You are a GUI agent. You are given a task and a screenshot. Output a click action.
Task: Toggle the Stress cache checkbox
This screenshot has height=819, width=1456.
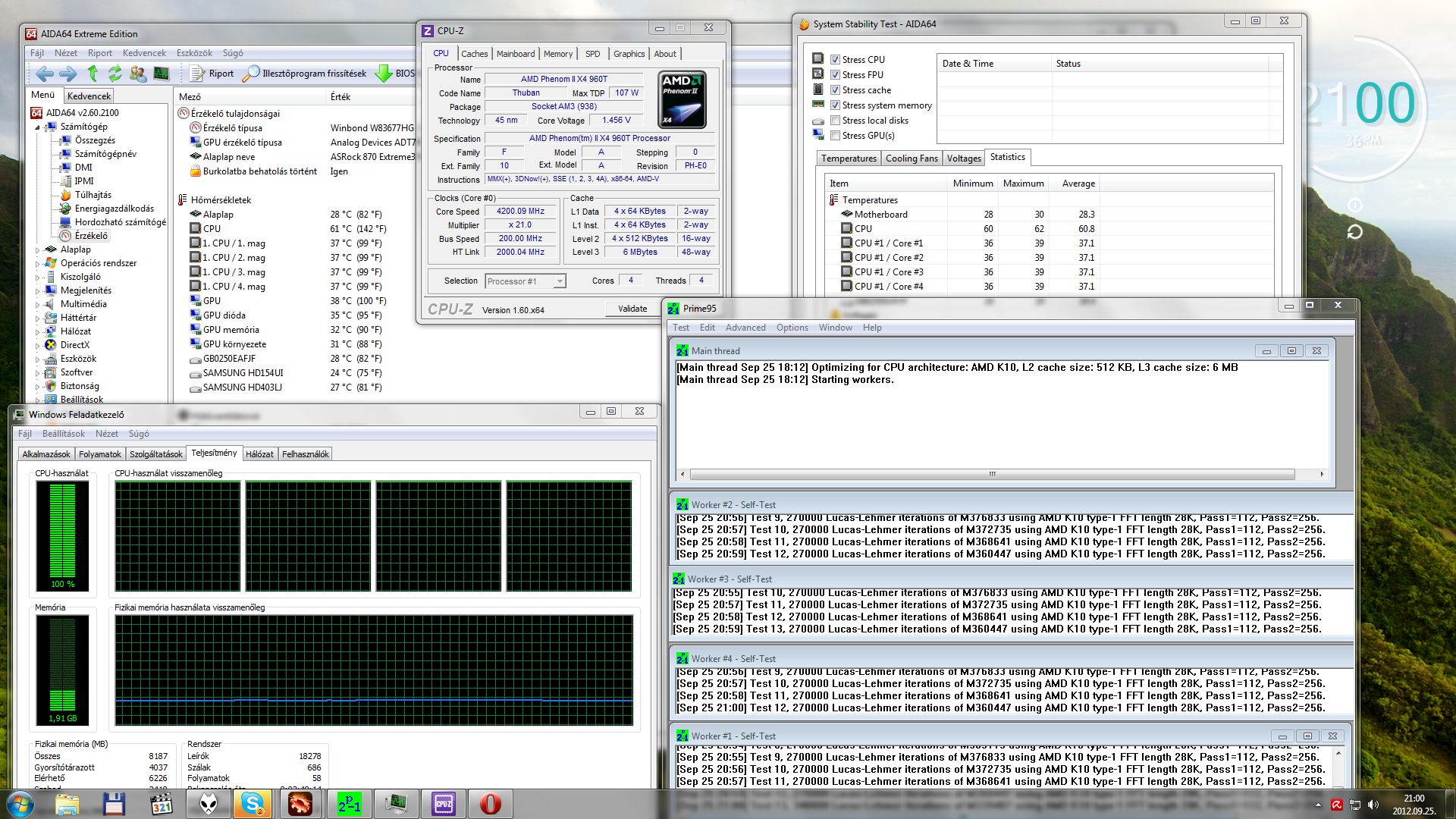click(x=835, y=90)
